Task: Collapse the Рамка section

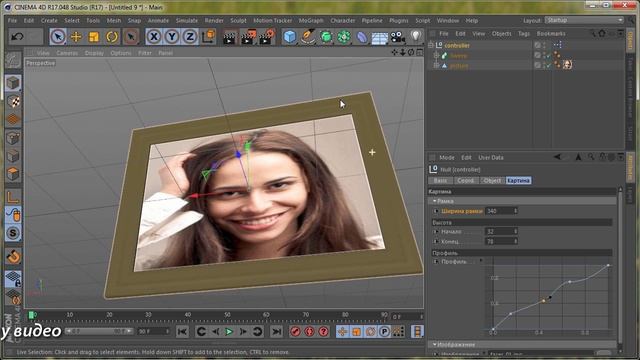Action: 435,201
